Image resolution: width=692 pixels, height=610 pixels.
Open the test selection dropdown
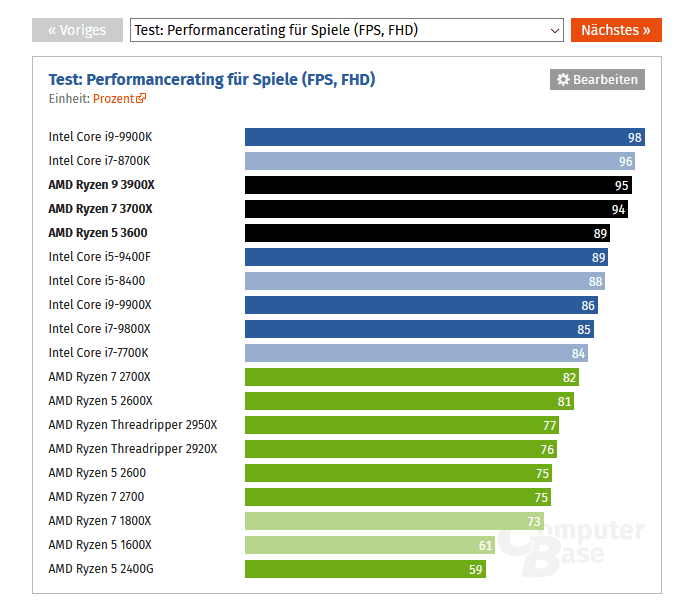click(x=347, y=30)
